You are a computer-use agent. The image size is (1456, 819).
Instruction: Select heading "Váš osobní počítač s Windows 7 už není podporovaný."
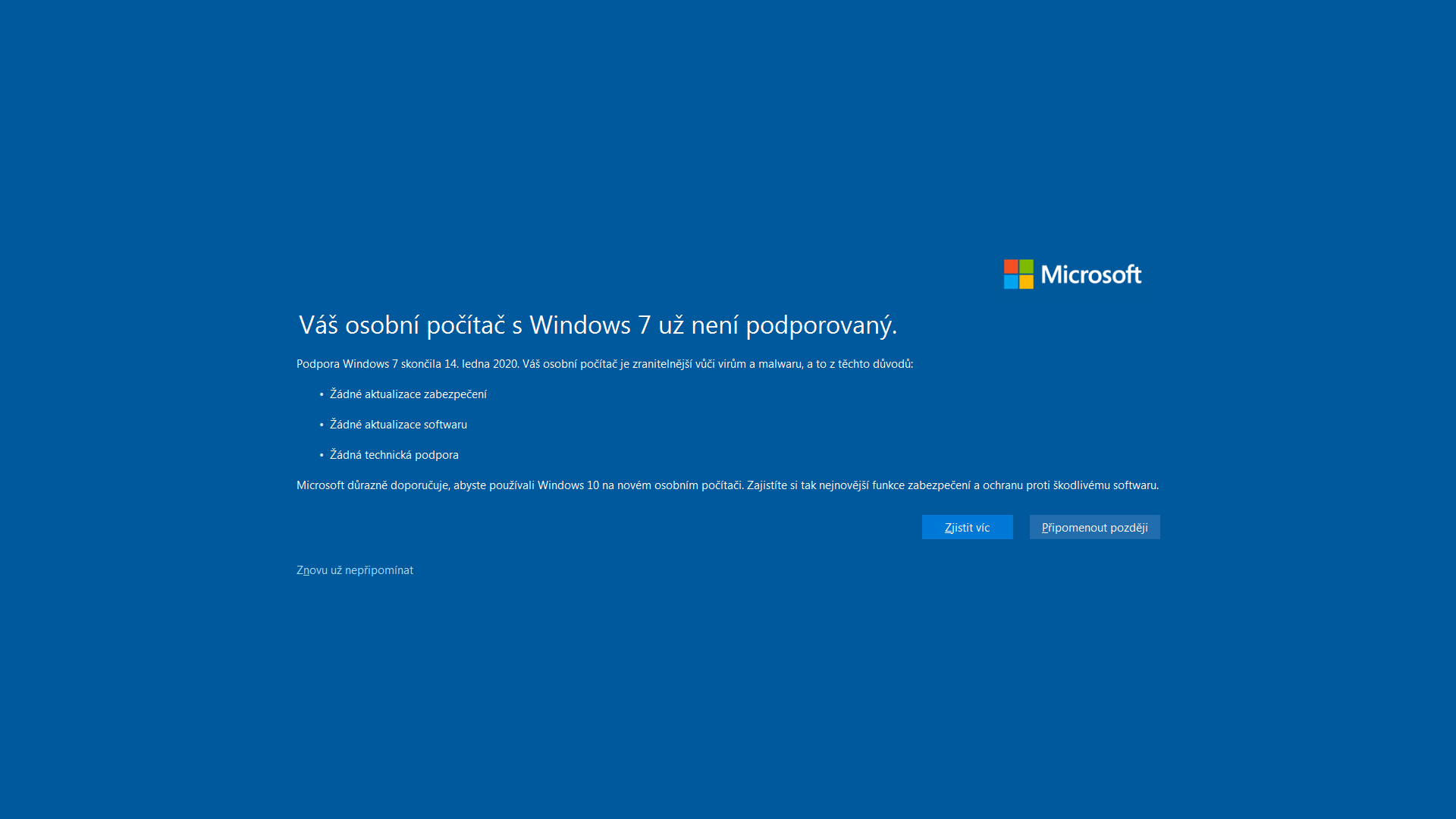(598, 325)
